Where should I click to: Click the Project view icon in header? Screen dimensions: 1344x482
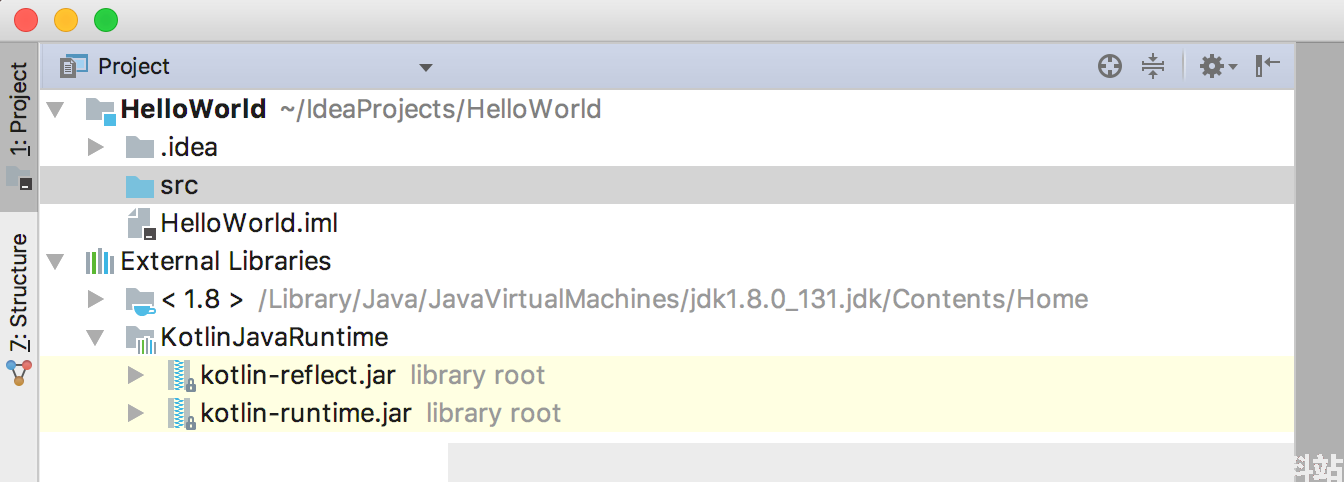click(x=74, y=67)
